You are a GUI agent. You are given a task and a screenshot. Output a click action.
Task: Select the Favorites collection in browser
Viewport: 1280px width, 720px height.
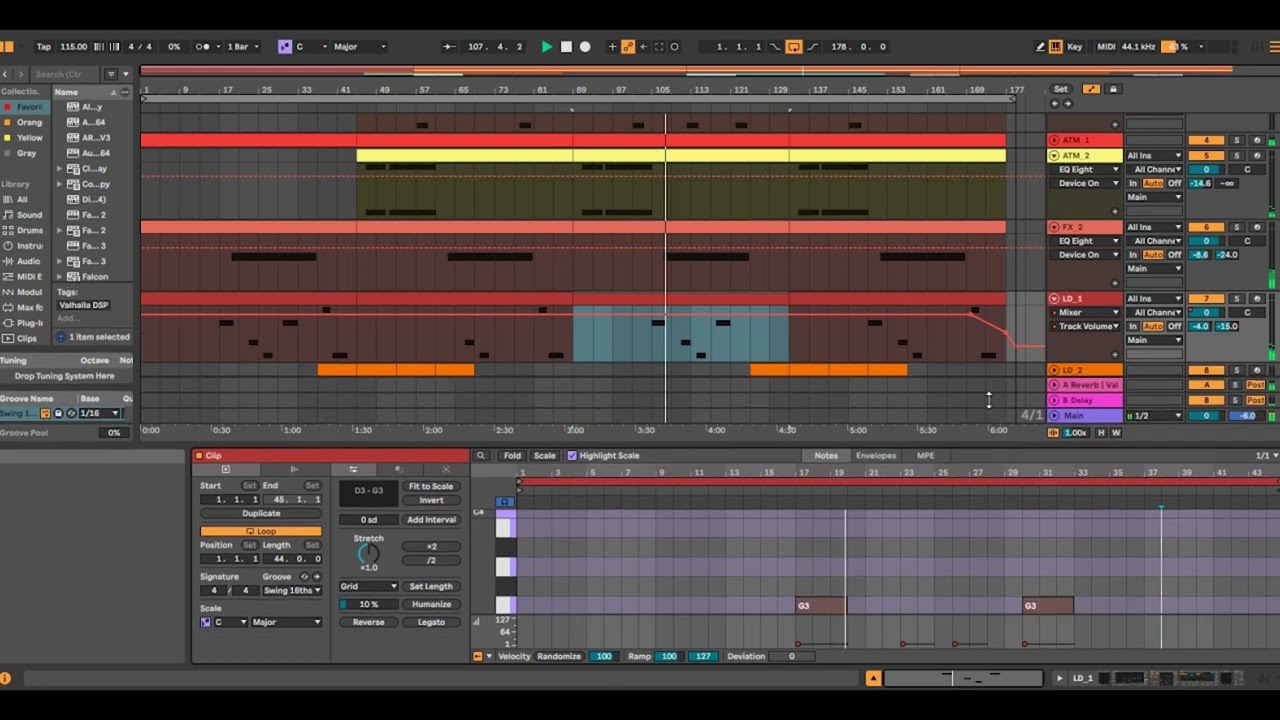24,107
